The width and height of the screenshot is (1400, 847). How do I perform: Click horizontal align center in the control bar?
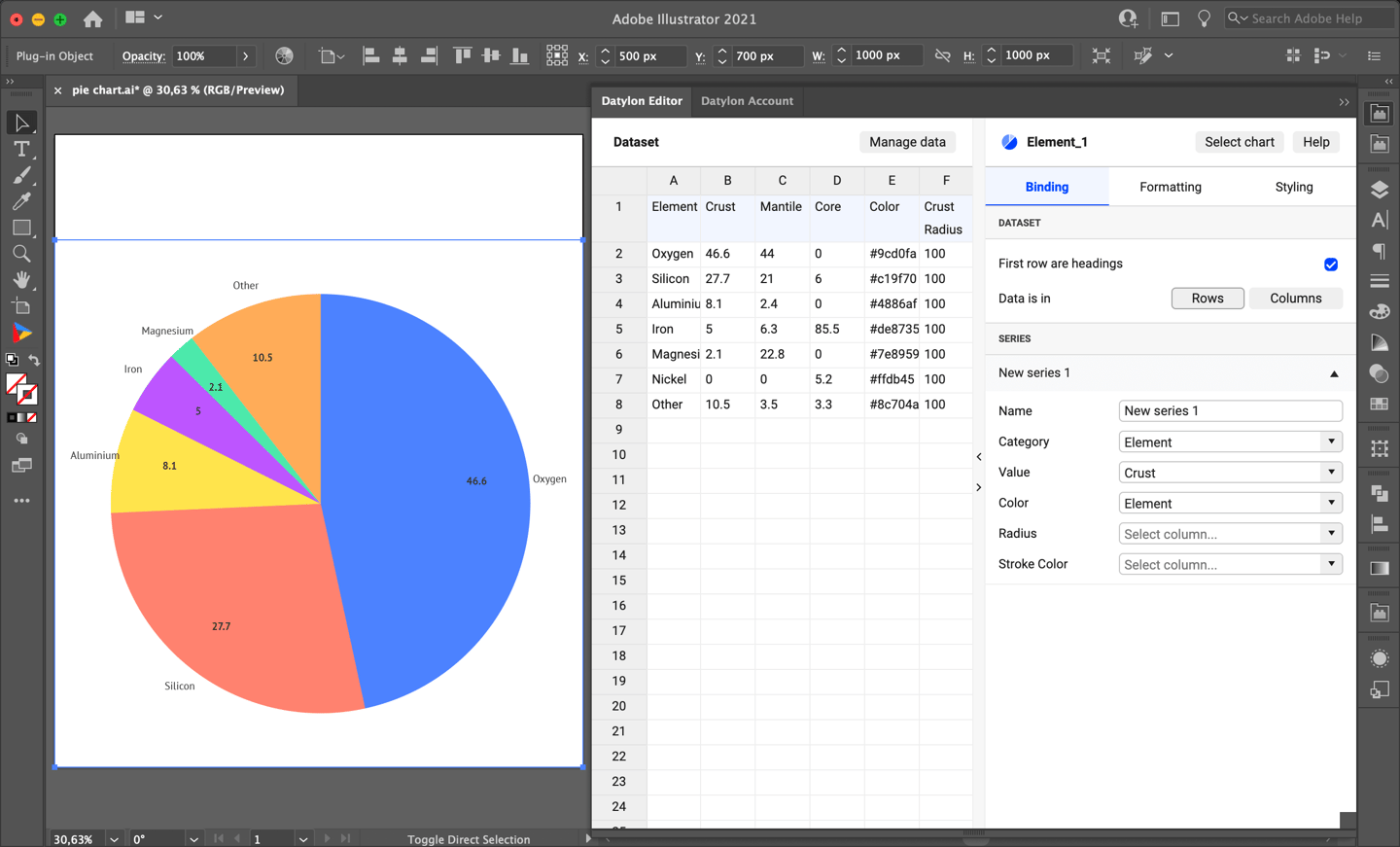pos(400,55)
